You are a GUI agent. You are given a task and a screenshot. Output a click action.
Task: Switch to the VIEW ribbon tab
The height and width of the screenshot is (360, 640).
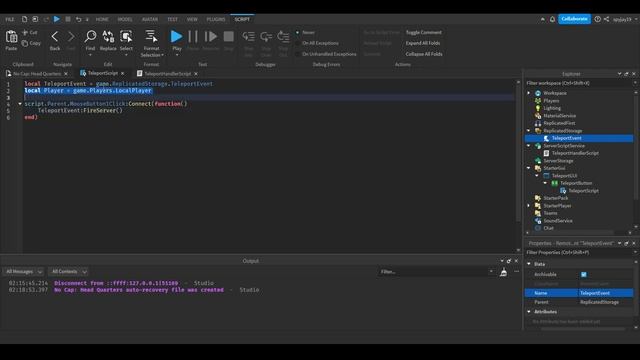point(192,19)
